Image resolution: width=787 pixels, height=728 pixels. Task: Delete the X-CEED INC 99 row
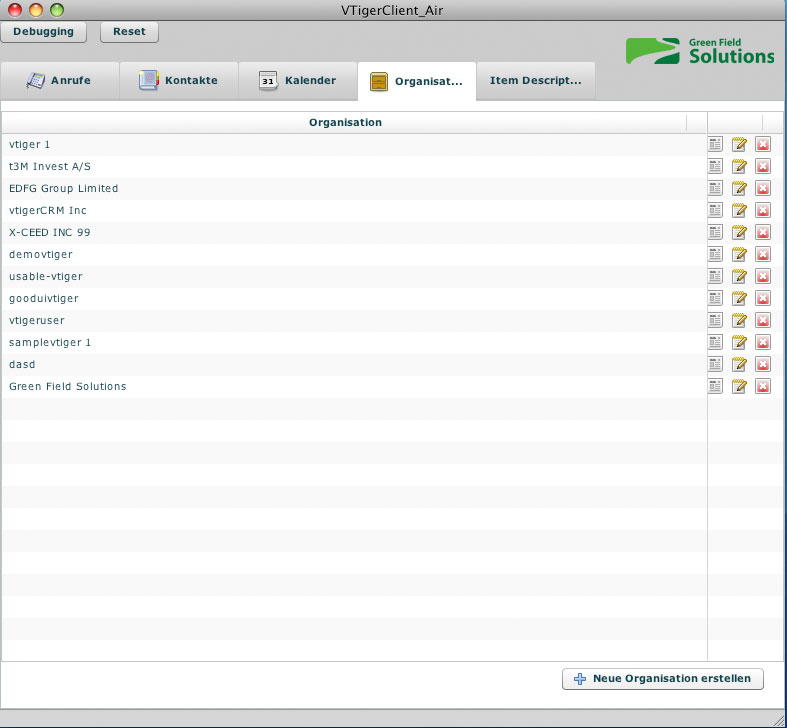pyautogui.click(x=763, y=232)
